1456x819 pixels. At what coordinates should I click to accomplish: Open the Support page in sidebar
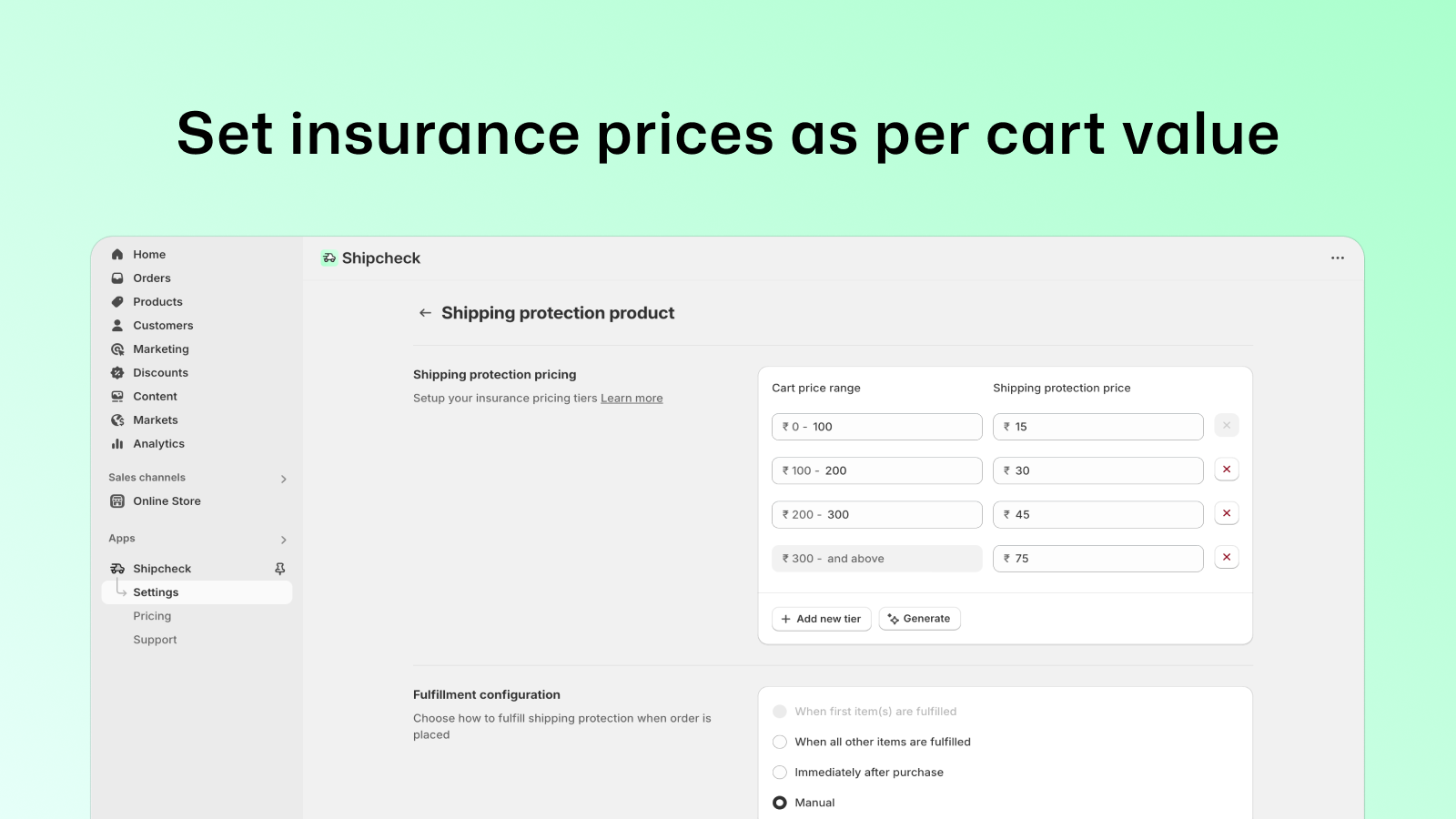click(155, 640)
